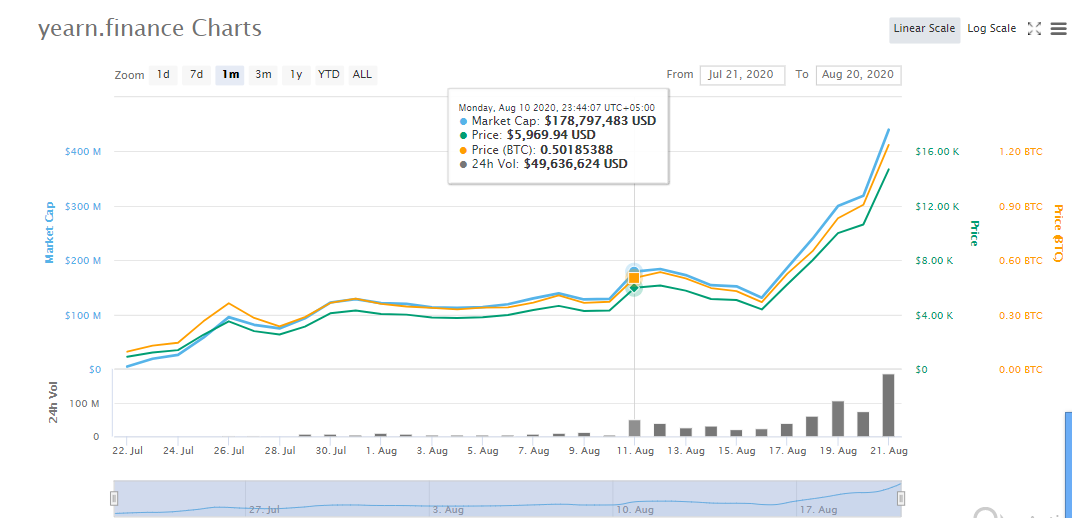Click the orange square BTC price marker

point(634,277)
